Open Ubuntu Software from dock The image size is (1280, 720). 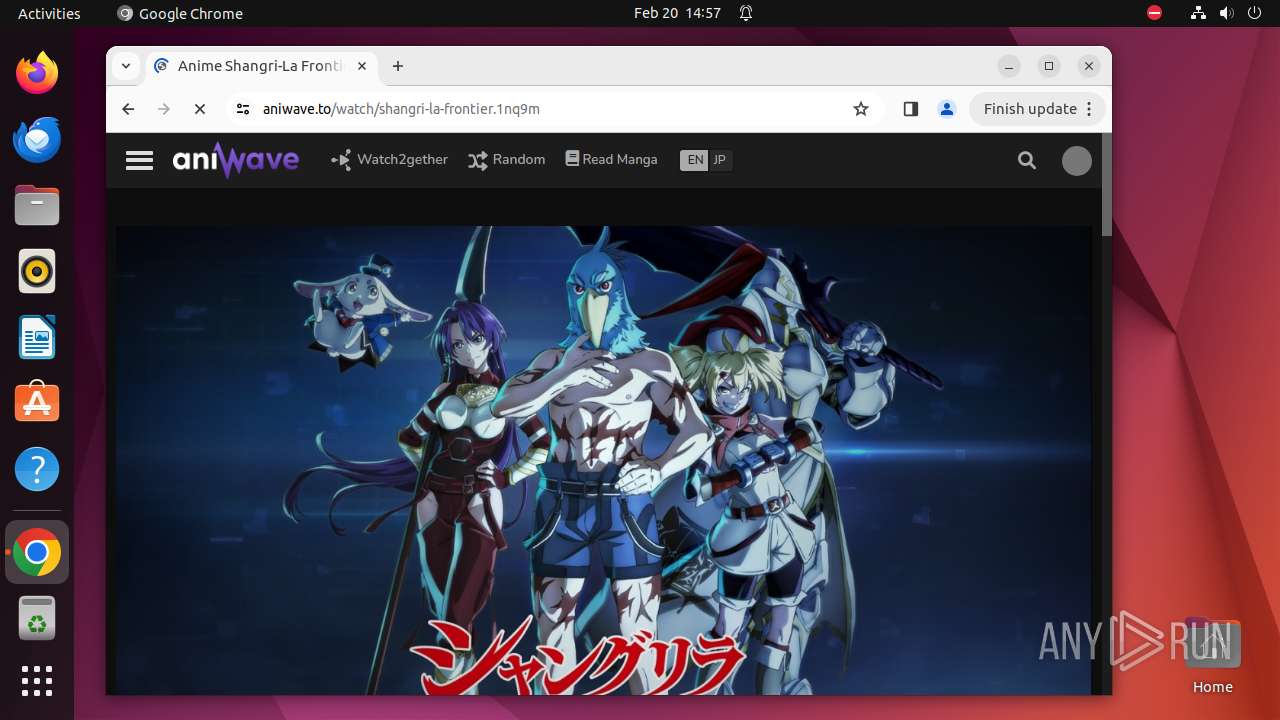37,403
